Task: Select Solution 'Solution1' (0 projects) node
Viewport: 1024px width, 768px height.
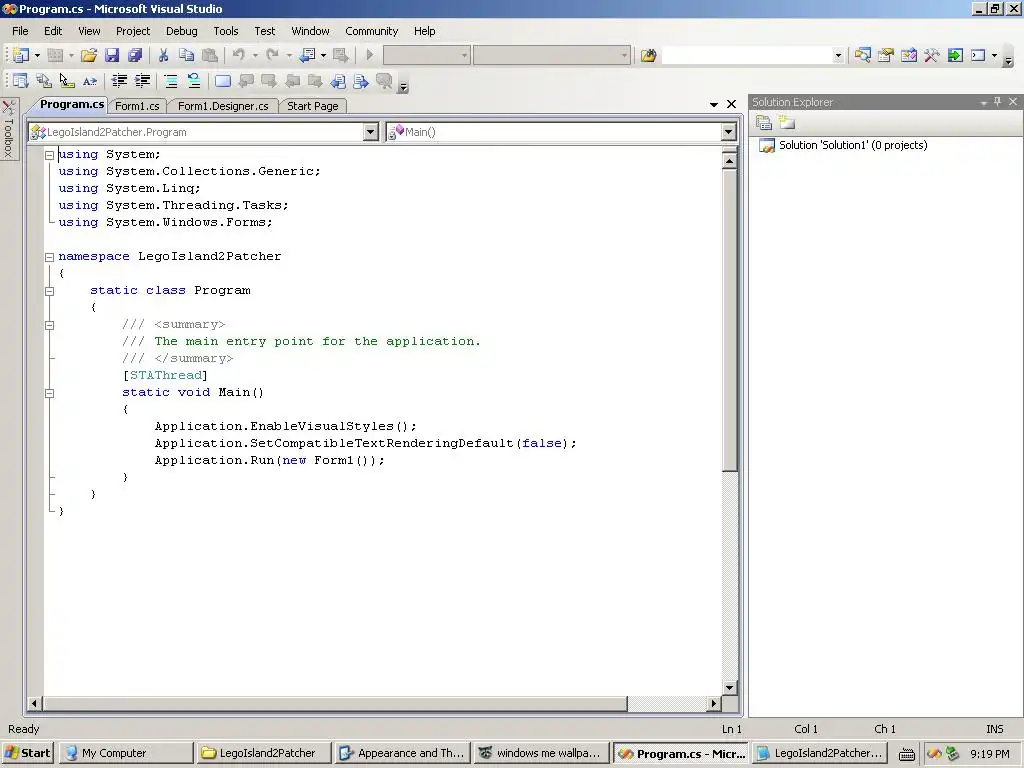Action: click(853, 145)
